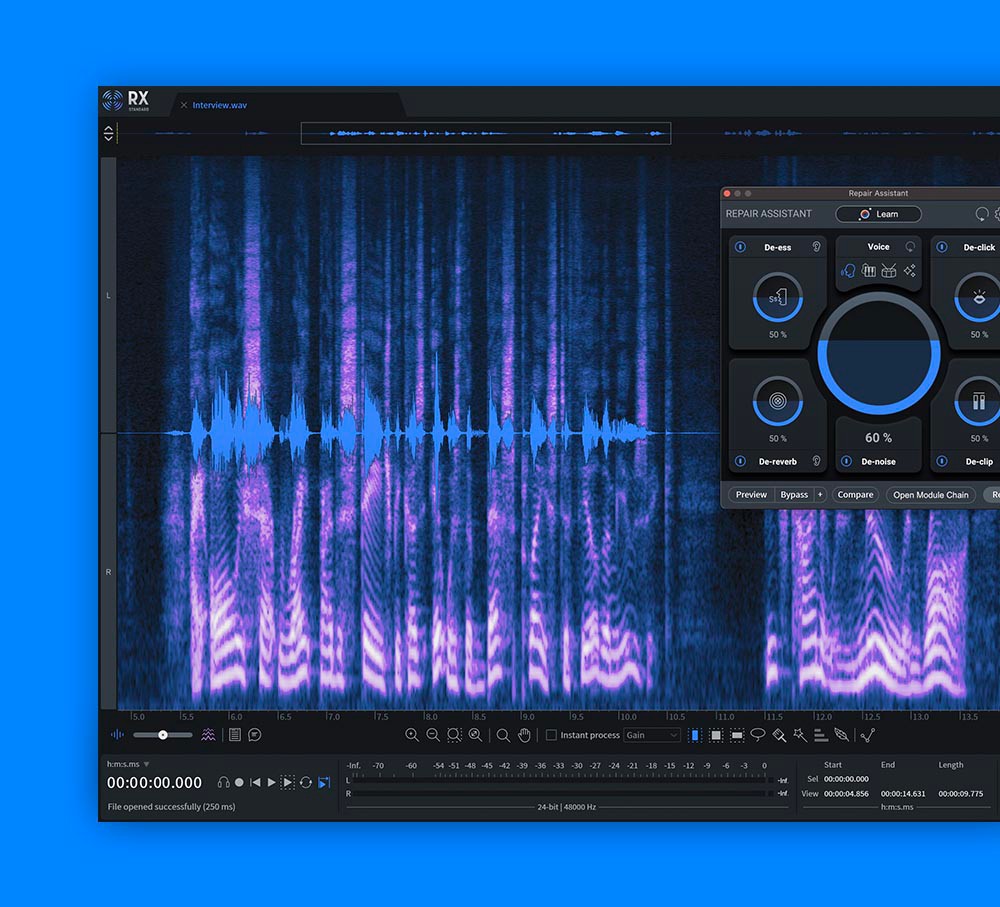Screen dimensions: 1000x907
Task: Adjust the waveform/spectrogram balance slider
Action: point(163,735)
